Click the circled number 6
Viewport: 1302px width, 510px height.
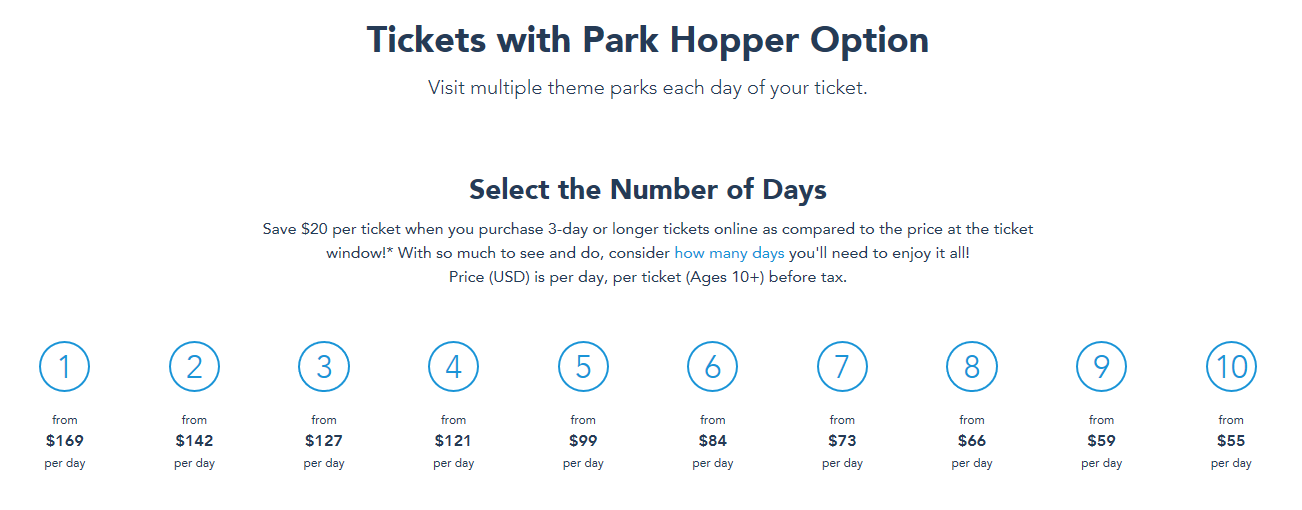coord(713,367)
